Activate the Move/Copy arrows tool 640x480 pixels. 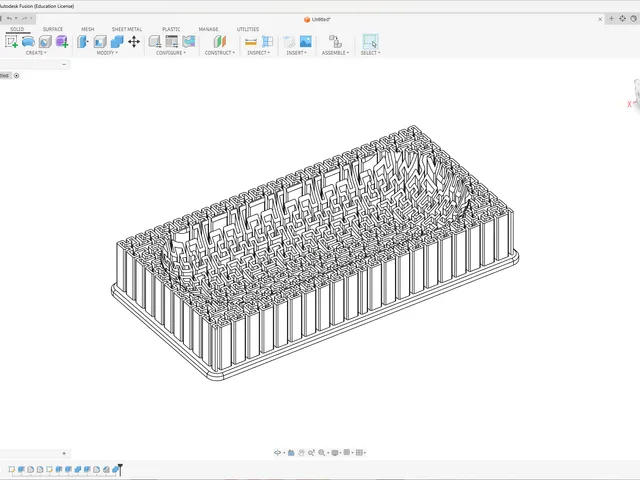134,42
